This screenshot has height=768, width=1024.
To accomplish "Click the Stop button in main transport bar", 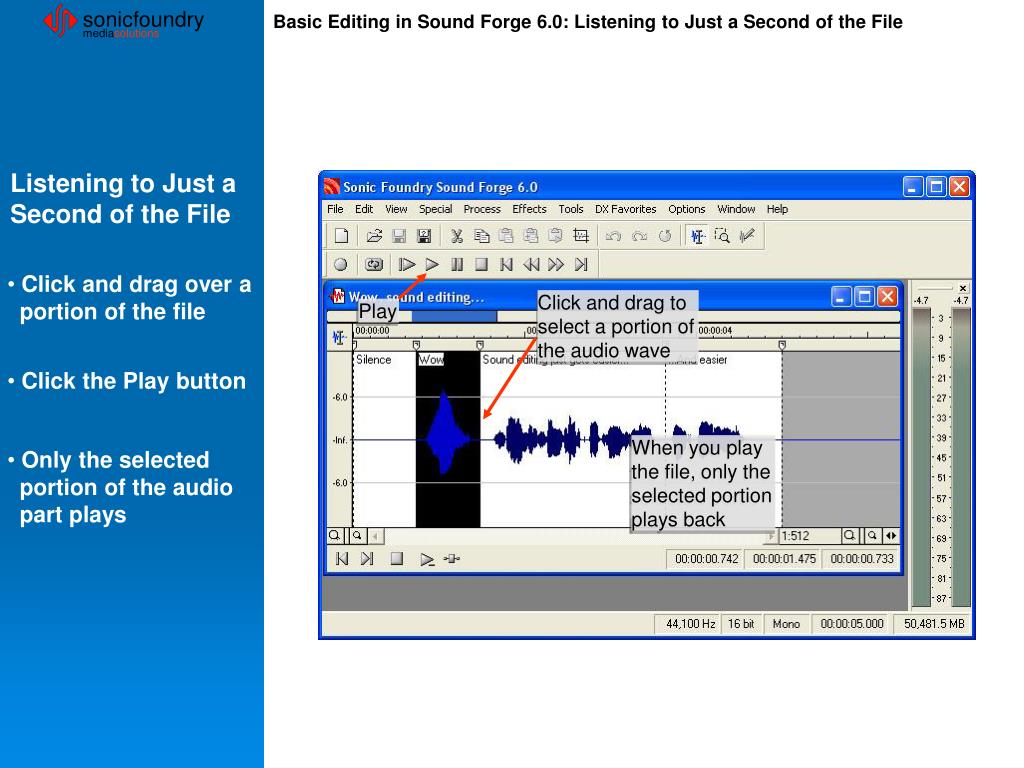I will (x=481, y=264).
